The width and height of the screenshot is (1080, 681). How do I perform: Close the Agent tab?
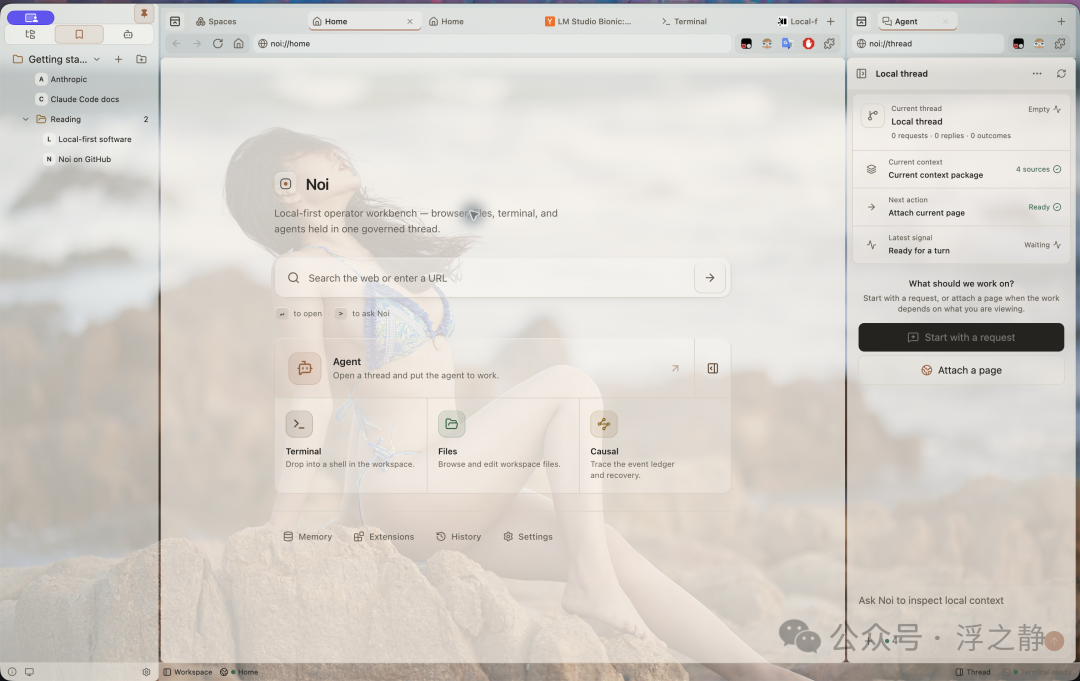pos(946,21)
